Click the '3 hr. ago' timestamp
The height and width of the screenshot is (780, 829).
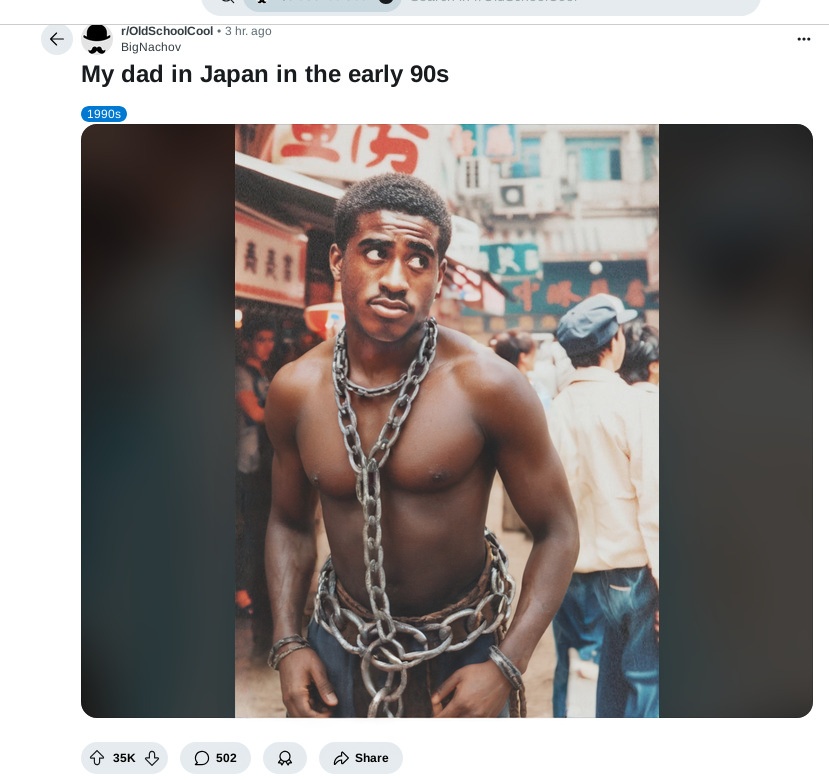tap(248, 31)
